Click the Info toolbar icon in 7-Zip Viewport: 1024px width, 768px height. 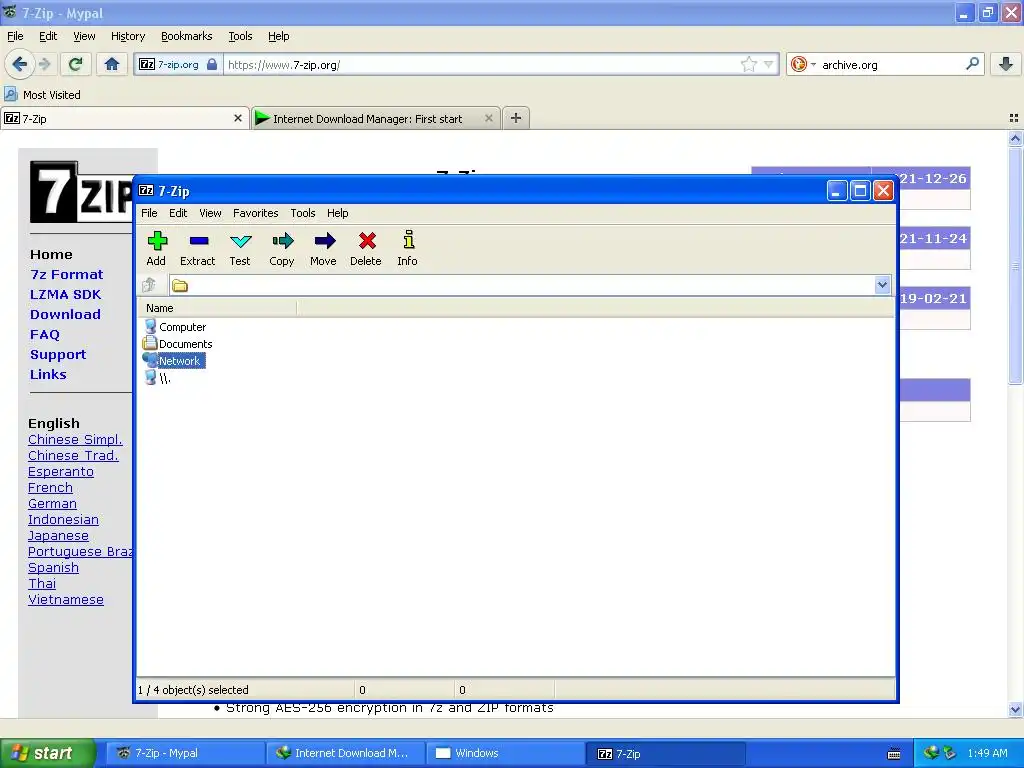(408, 248)
